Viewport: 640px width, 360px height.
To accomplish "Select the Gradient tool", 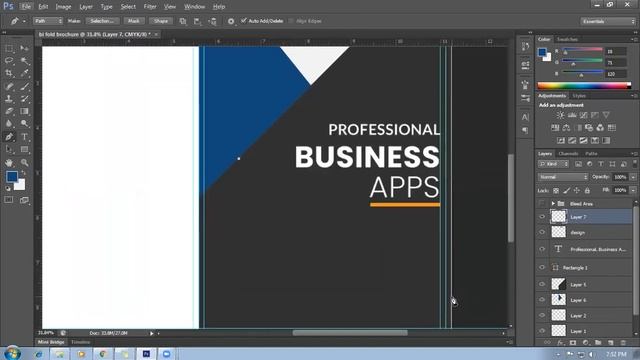I will 24,111.
